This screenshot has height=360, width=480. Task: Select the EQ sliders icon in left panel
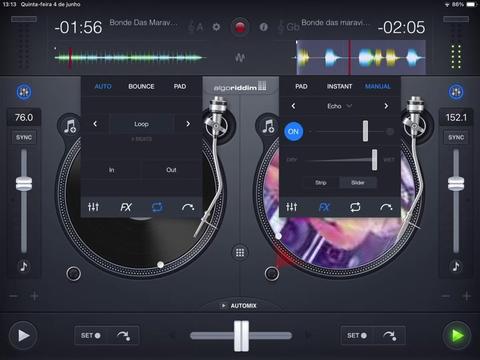coord(93,207)
